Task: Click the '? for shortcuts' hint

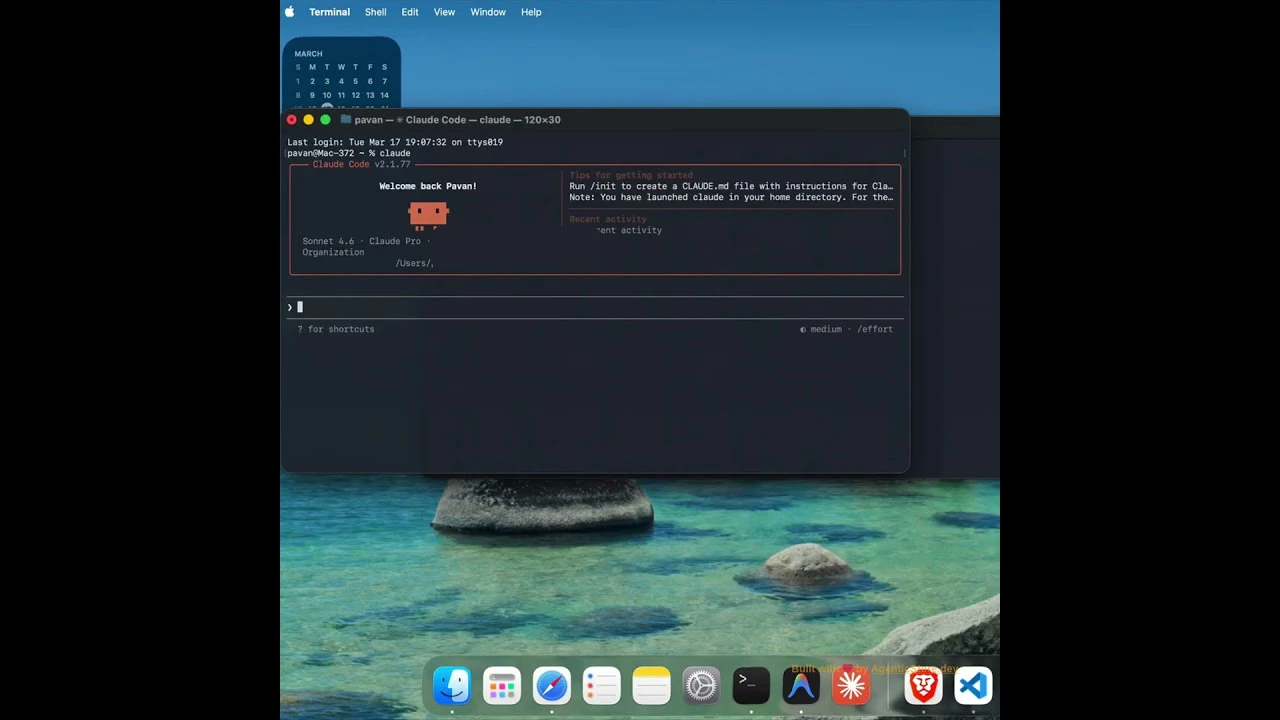Action: pyautogui.click(x=336, y=329)
